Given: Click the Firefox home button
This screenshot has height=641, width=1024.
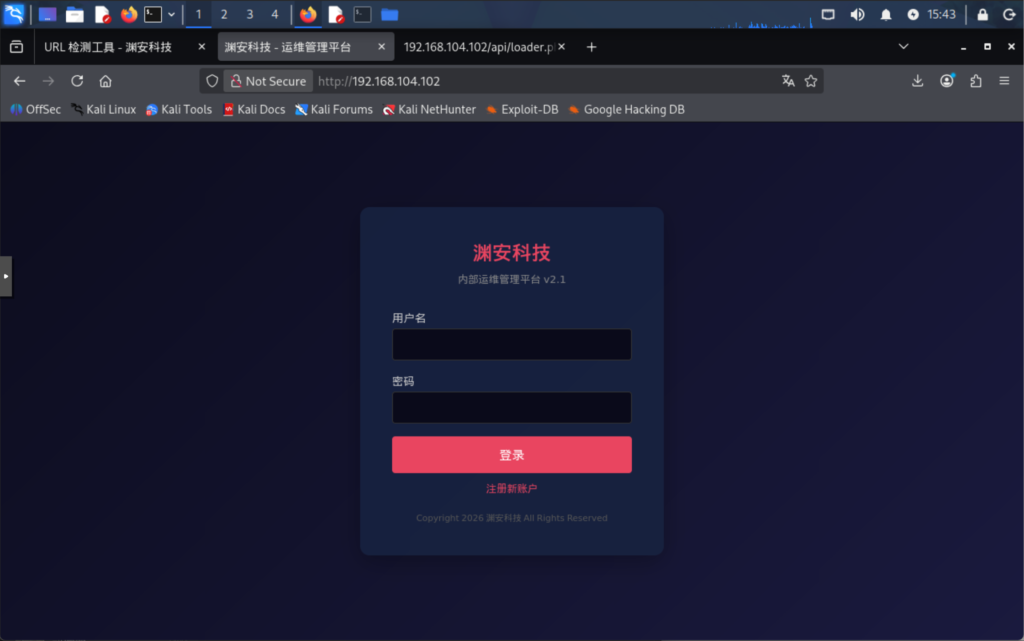Looking at the screenshot, I should (x=105, y=81).
